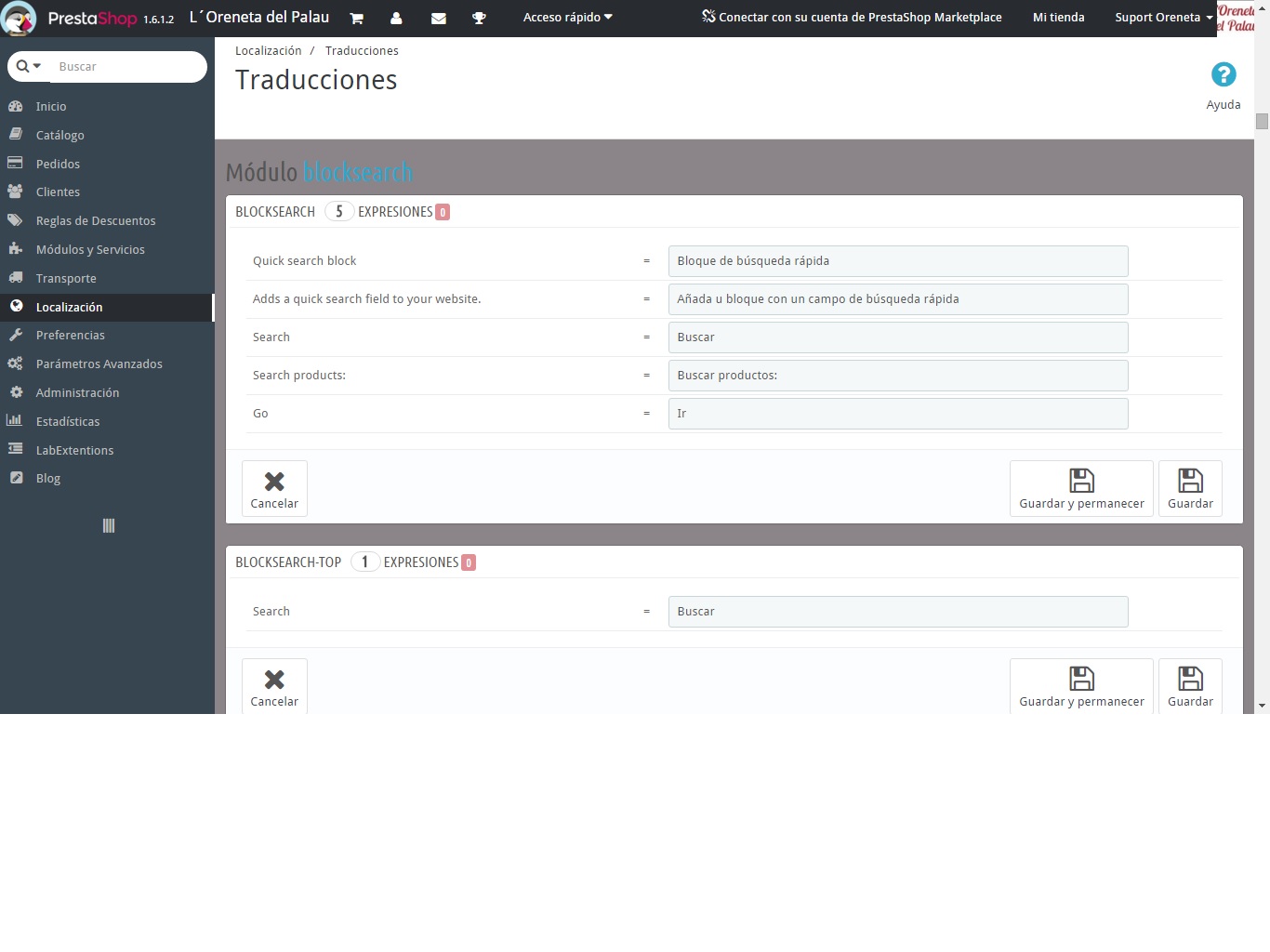The width and height of the screenshot is (1270, 952).
Task: Click the Reglas de Descuentos tags icon
Action: pos(15,220)
